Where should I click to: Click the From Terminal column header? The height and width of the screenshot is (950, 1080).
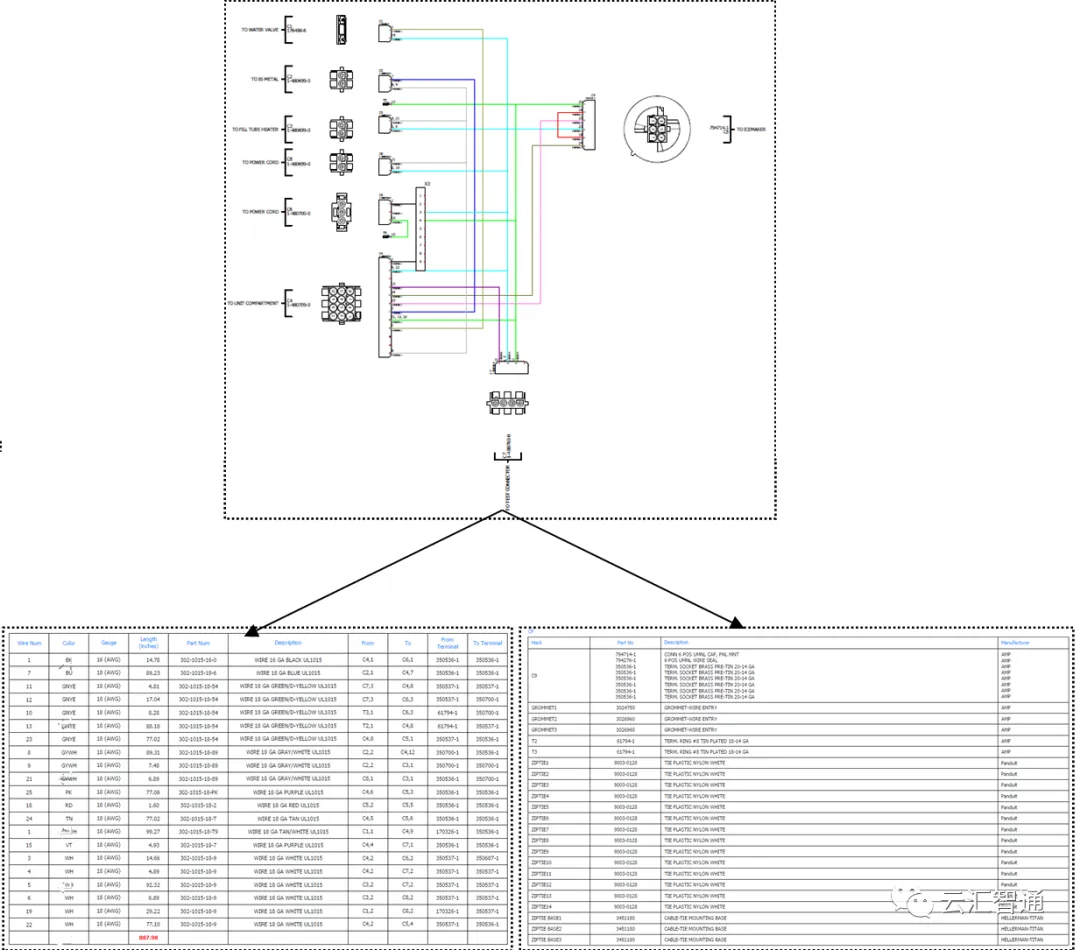click(x=448, y=643)
